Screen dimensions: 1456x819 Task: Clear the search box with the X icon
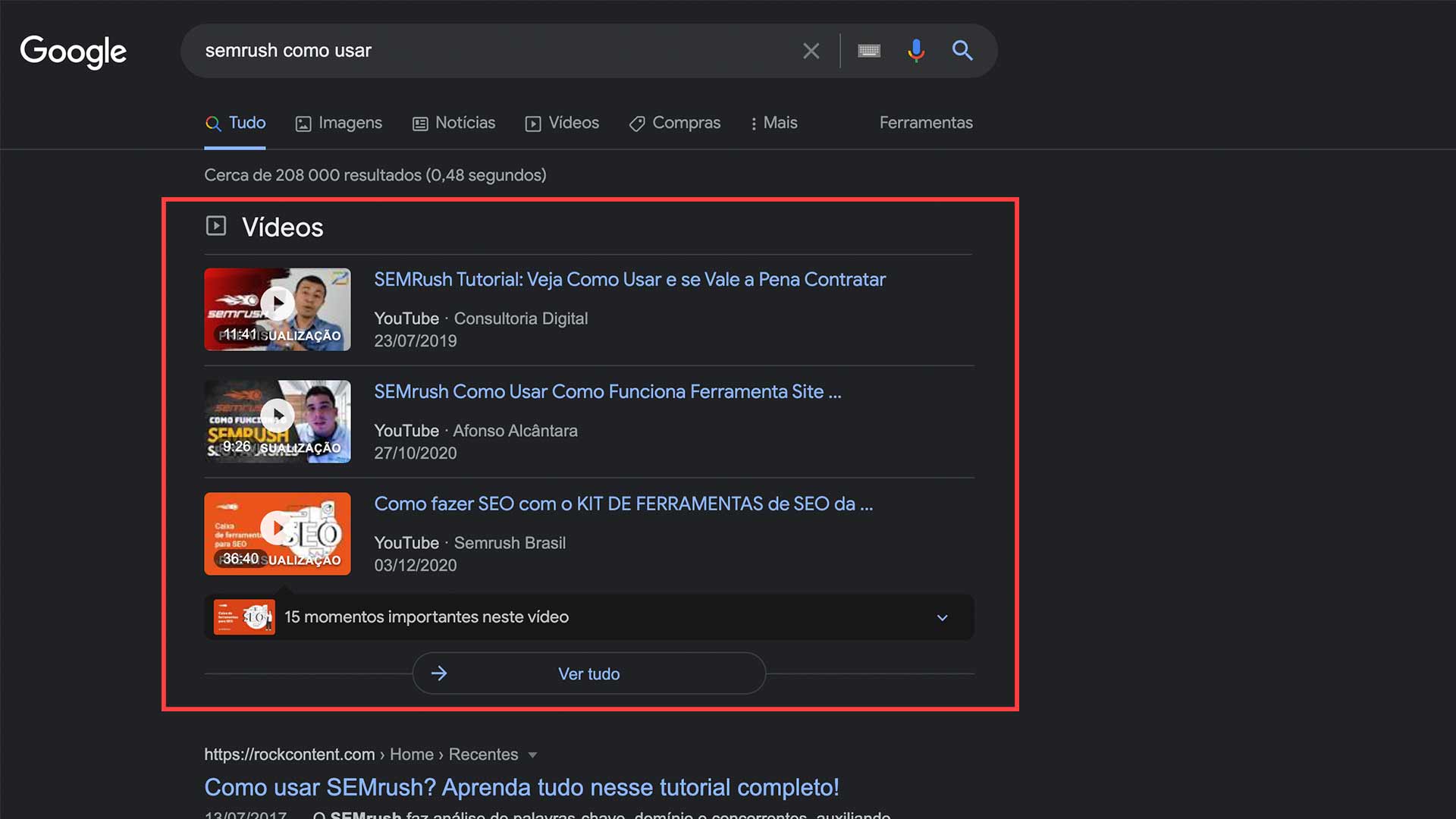click(811, 51)
